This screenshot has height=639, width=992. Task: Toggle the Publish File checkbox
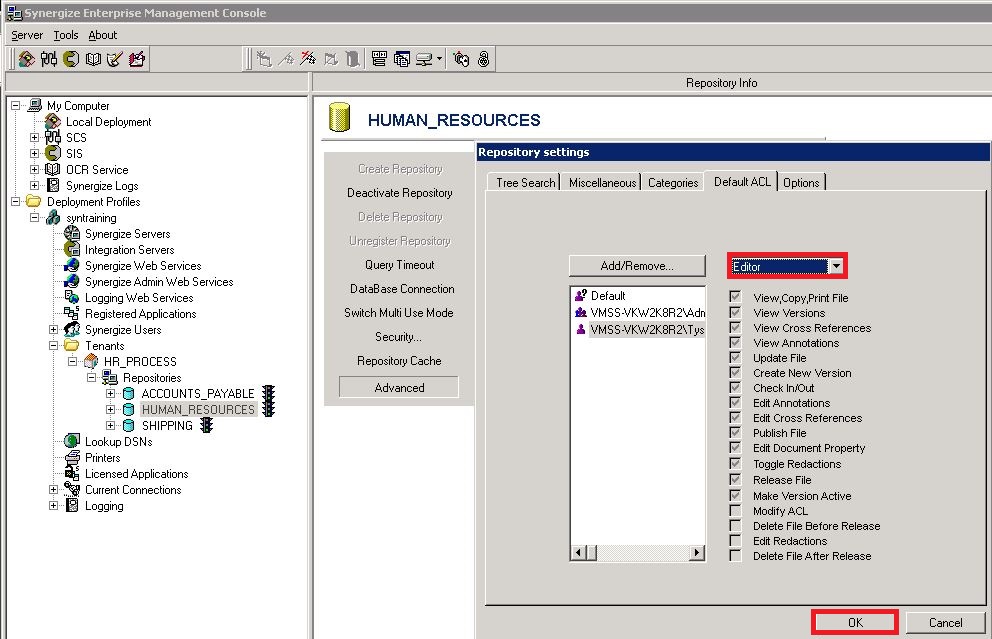[735, 432]
